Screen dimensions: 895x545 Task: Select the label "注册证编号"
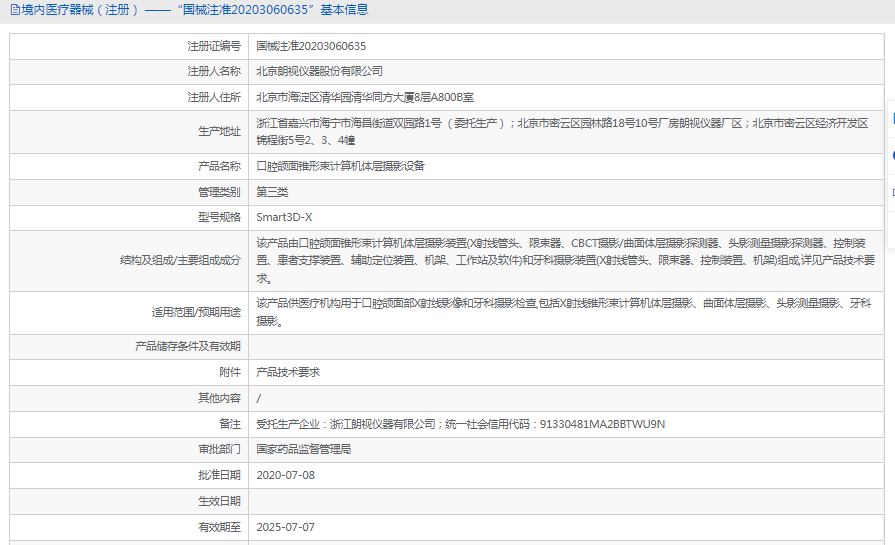point(214,46)
